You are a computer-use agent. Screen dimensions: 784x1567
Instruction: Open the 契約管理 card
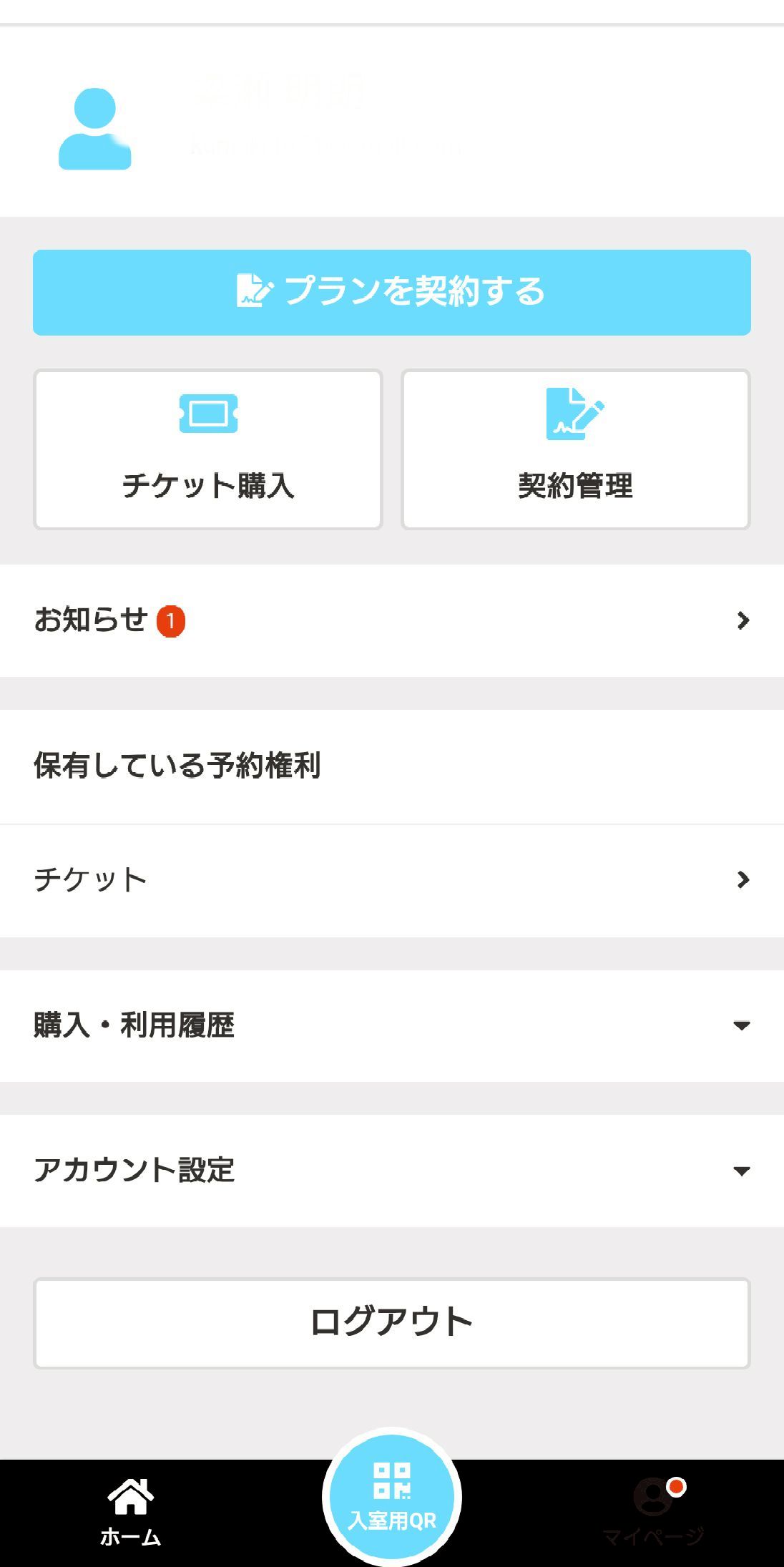click(576, 450)
